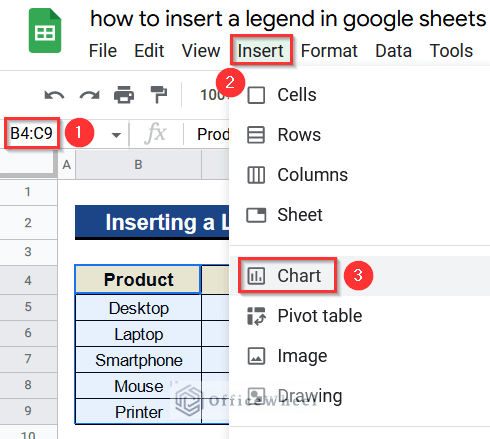This screenshot has width=490, height=439.
Task: Click the Chart bar-graph icon
Action: (256, 276)
